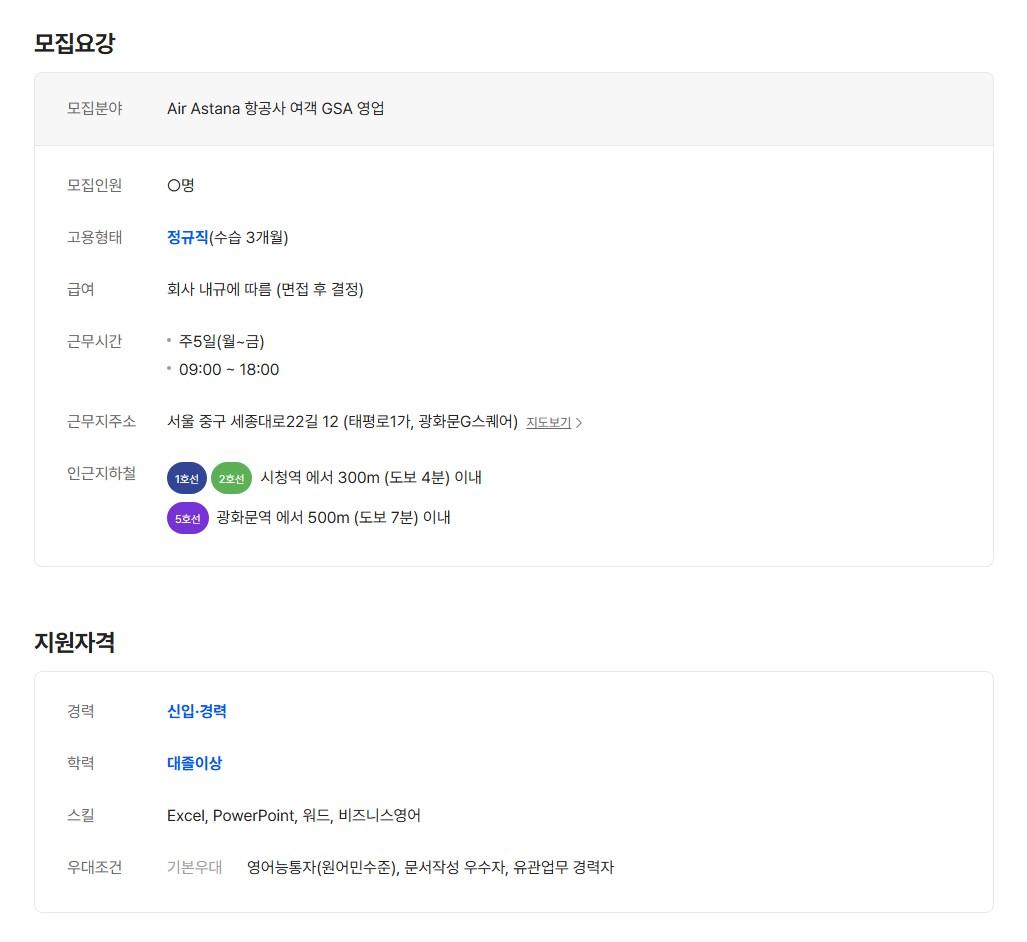This screenshot has width=1027, height=942.
Task: Click the 모집요강 section heading
Action: pyautogui.click(x=75, y=43)
